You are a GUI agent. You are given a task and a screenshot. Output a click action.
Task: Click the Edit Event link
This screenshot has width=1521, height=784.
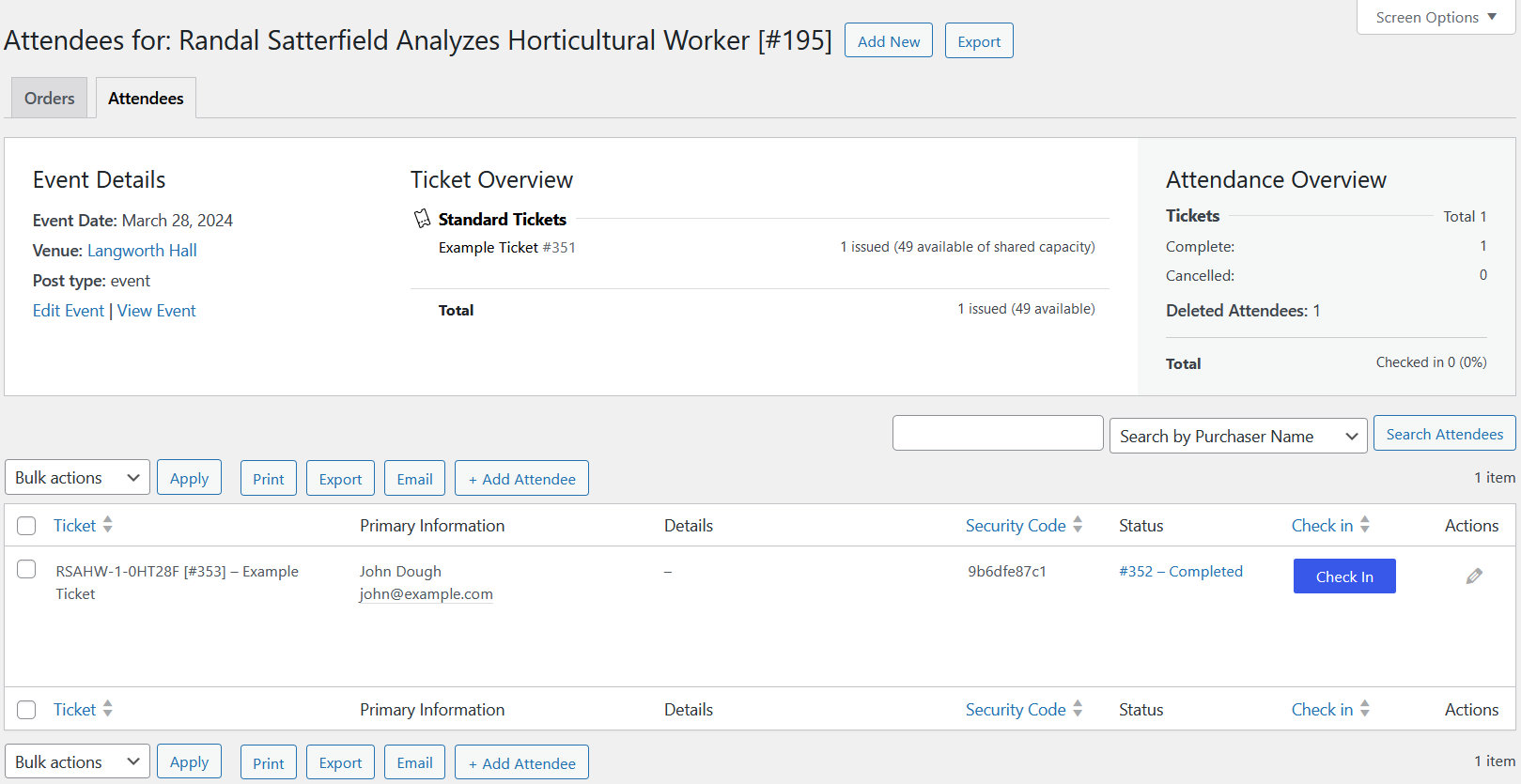[69, 311]
